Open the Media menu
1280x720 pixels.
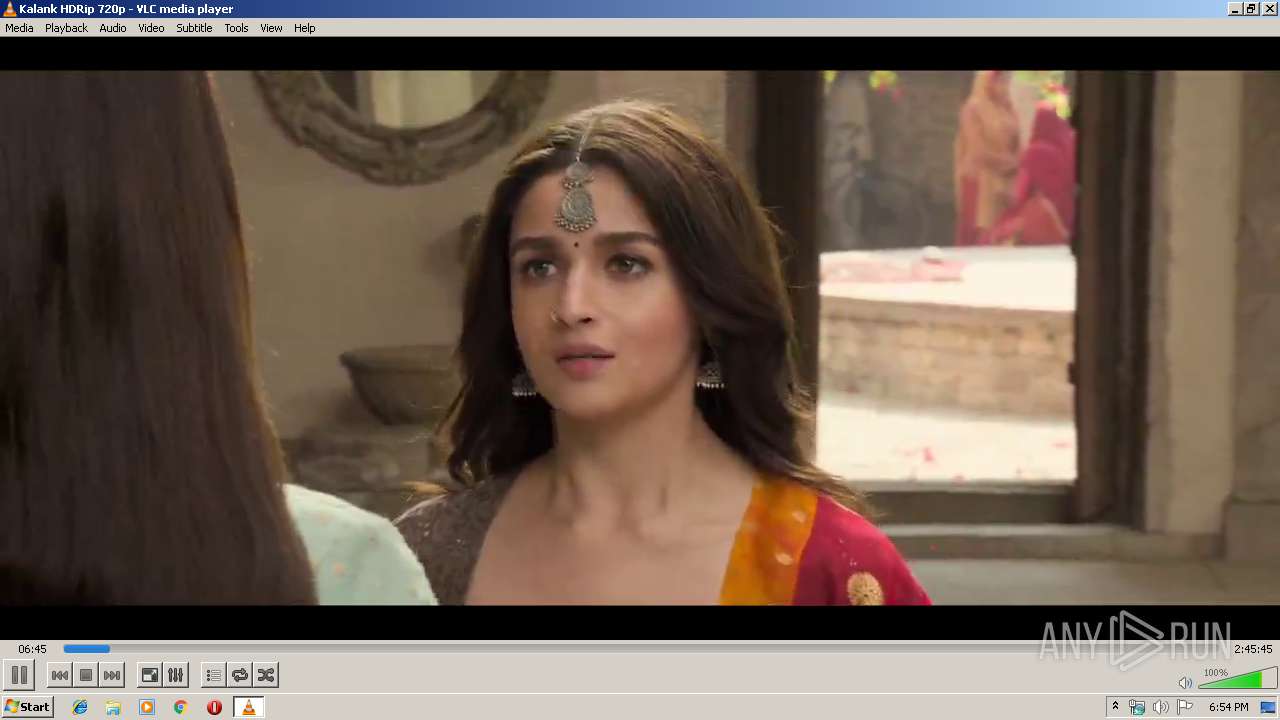coord(19,28)
